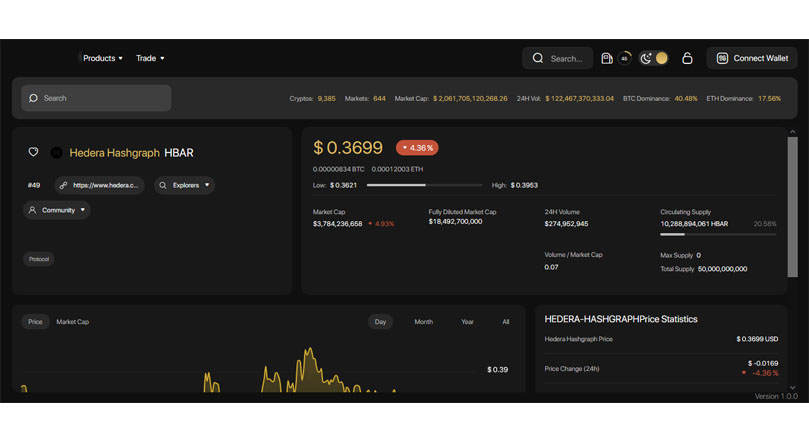Image resolution: width=809 pixels, height=436 pixels.
Task: Open the Trade dropdown menu
Action: [x=150, y=58]
